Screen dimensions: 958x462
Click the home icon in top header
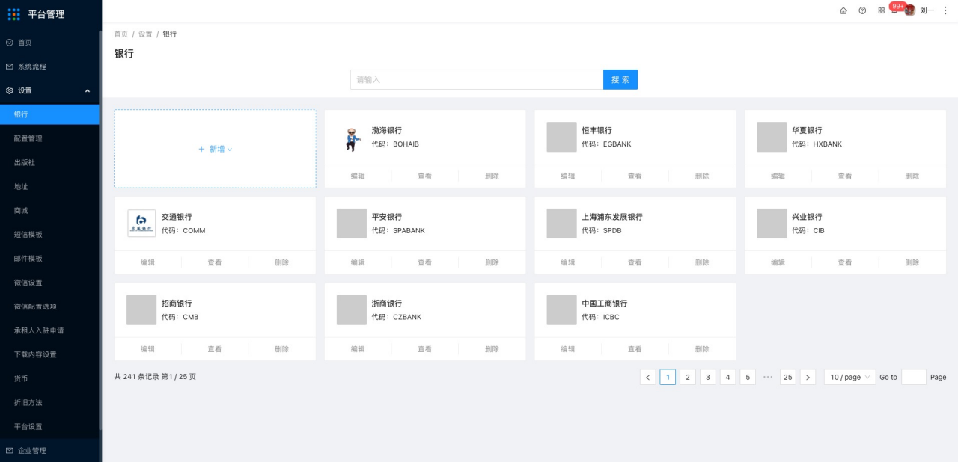click(843, 10)
